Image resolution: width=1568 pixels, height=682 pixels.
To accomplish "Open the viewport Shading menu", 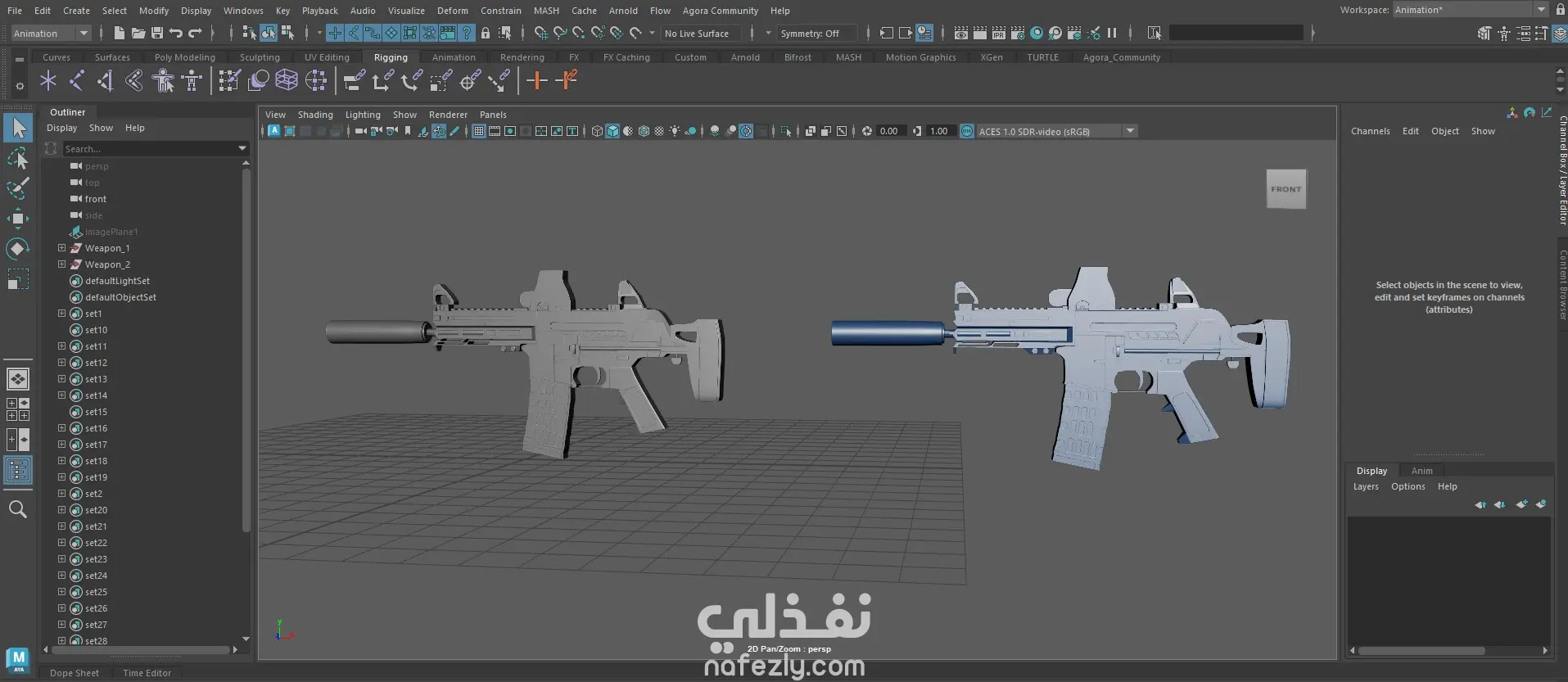I will (315, 115).
